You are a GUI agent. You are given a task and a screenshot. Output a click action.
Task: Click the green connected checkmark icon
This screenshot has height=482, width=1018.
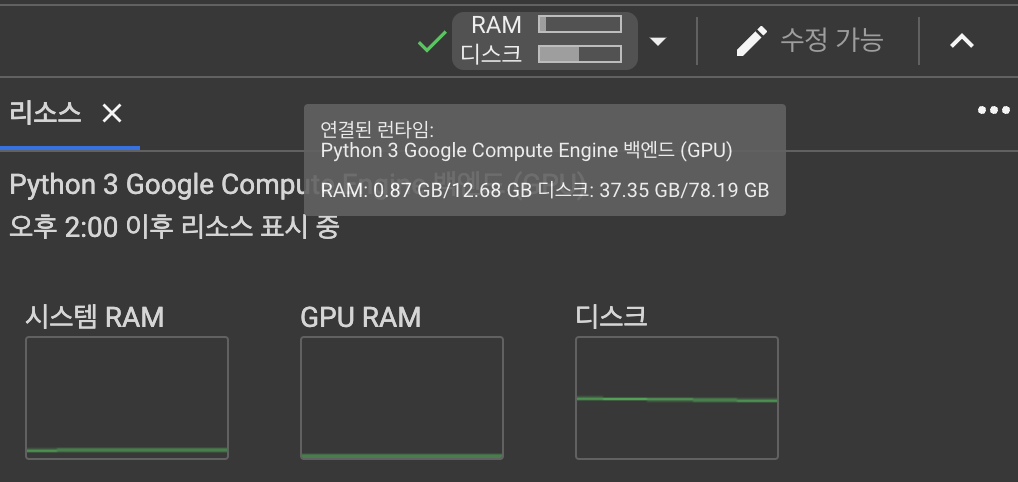(432, 41)
